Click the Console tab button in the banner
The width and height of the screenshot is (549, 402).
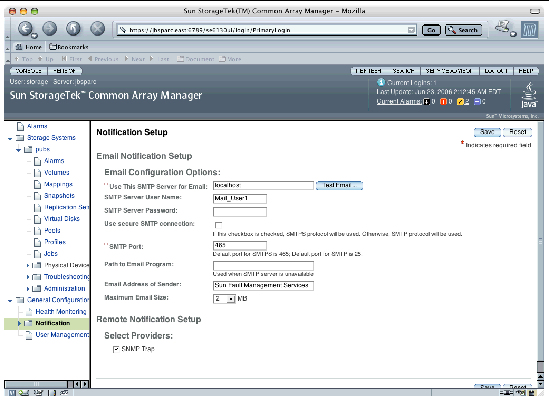[x=29, y=71]
